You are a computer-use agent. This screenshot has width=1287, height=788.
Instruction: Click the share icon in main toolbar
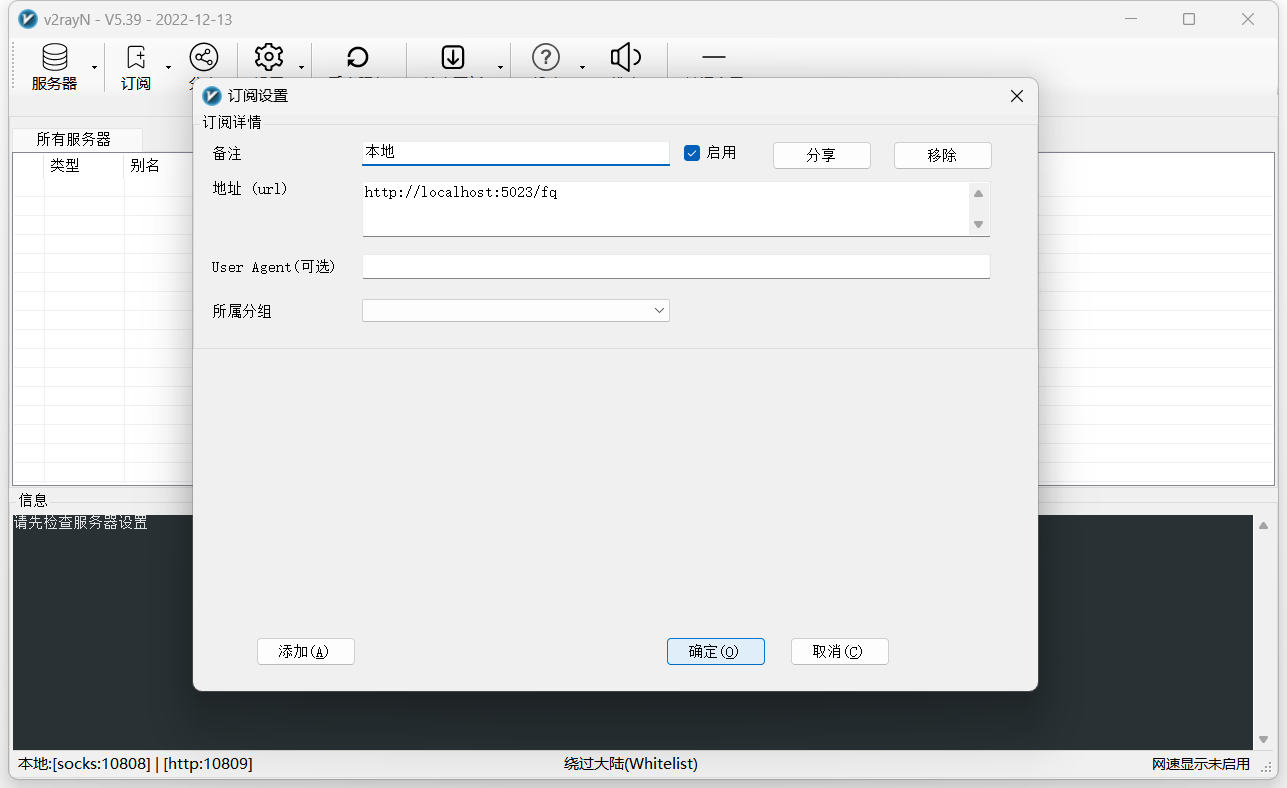click(x=204, y=57)
